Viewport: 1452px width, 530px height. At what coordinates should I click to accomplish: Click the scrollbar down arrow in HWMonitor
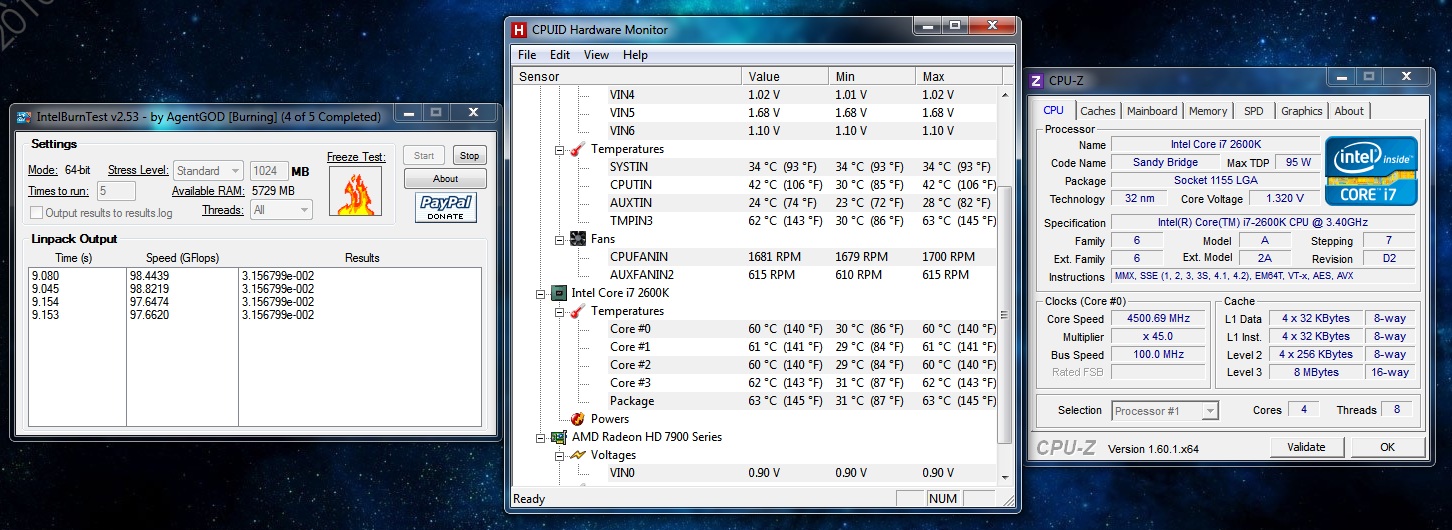(x=1005, y=477)
